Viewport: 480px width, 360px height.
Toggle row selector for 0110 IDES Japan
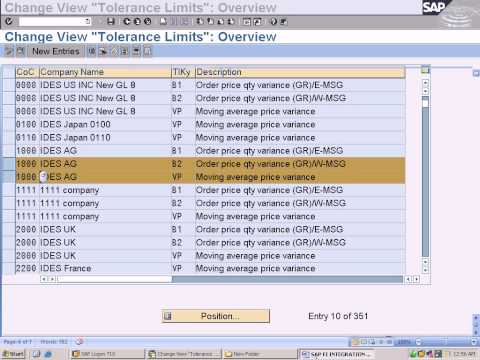(x=9, y=138)
